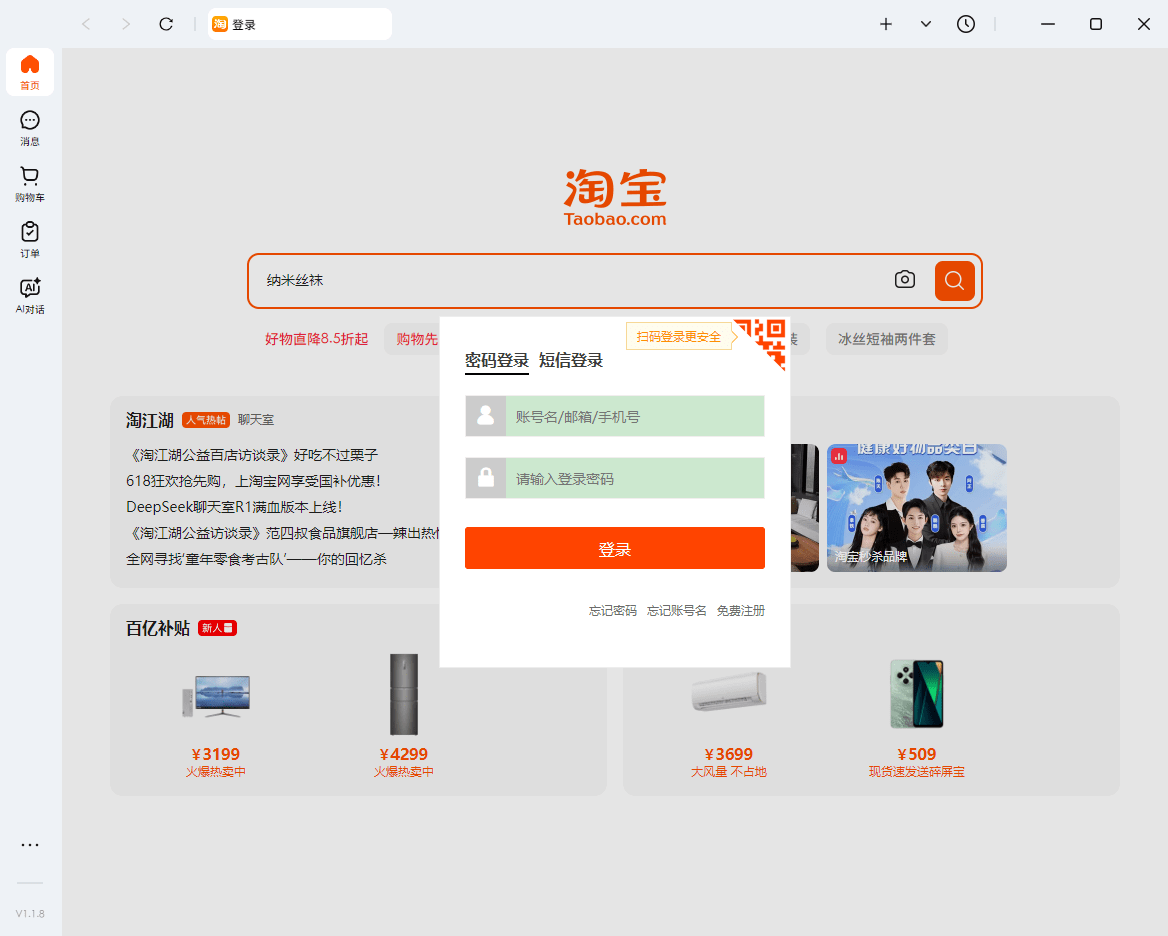The width and height of the screenshot is (1168, 936).
Task: Click the 忘记密码 forgot password link
Action: tap(611, 610)
